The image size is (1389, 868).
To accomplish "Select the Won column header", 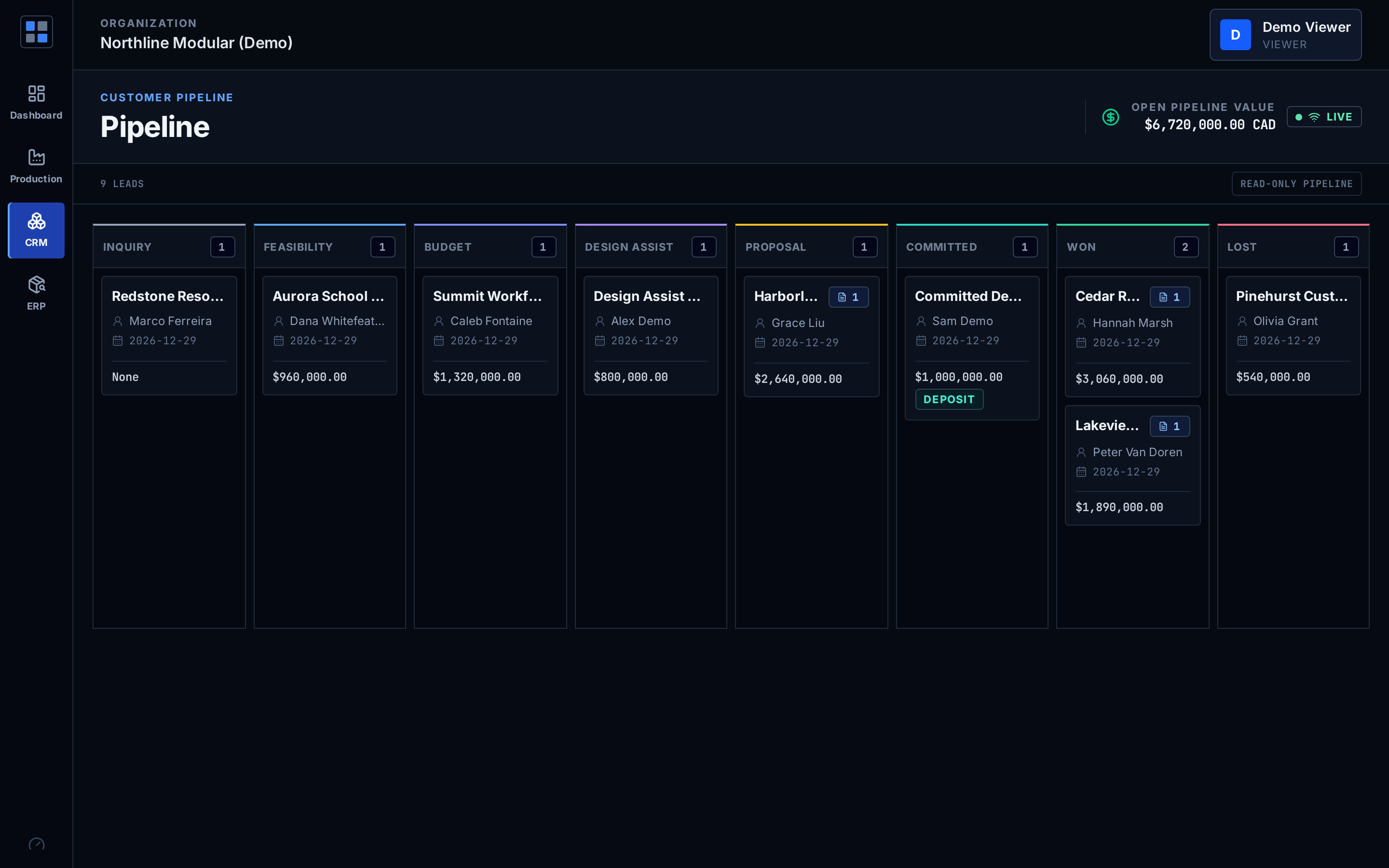I will pos(1132,247).
